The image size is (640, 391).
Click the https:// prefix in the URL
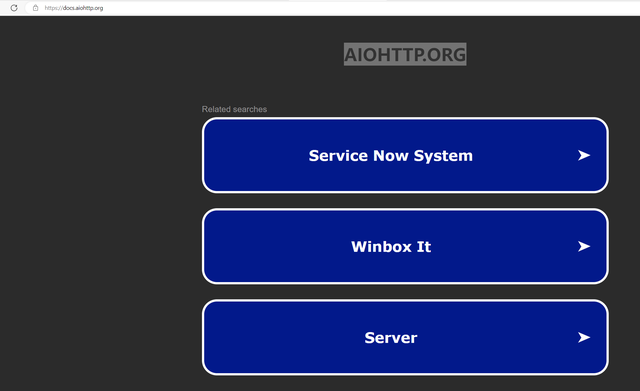pyautogui.click(x=53, y=8)
